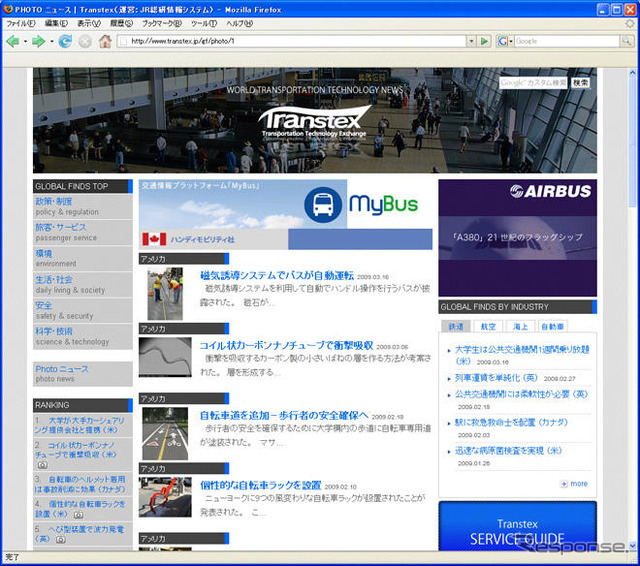Click the Google toolbar search field
This screenshot has height=566, width=640.
[x=567, y=41]
